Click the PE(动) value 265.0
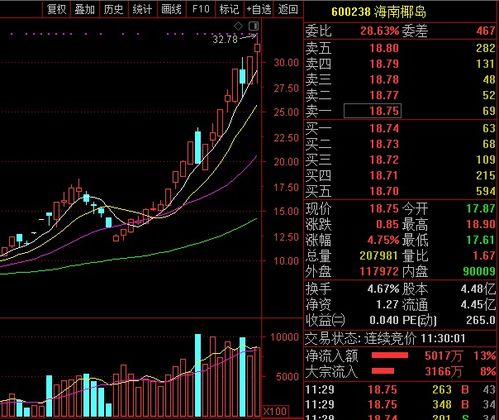499x420 pixels. point(481,320)
